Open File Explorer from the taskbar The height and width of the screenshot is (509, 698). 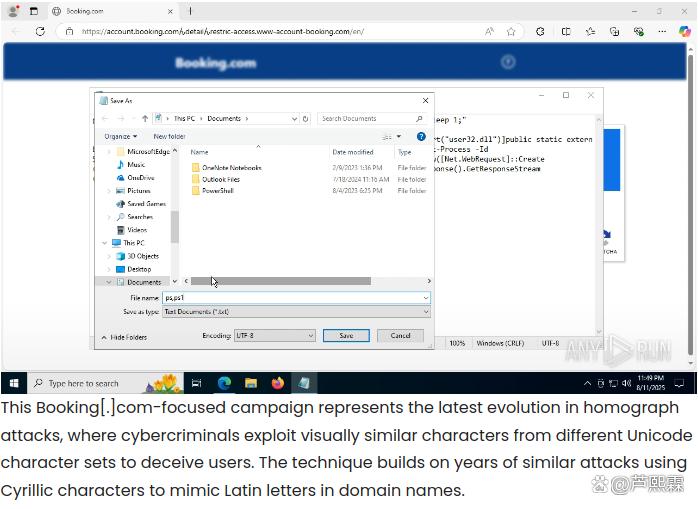[x=251, y=383]
